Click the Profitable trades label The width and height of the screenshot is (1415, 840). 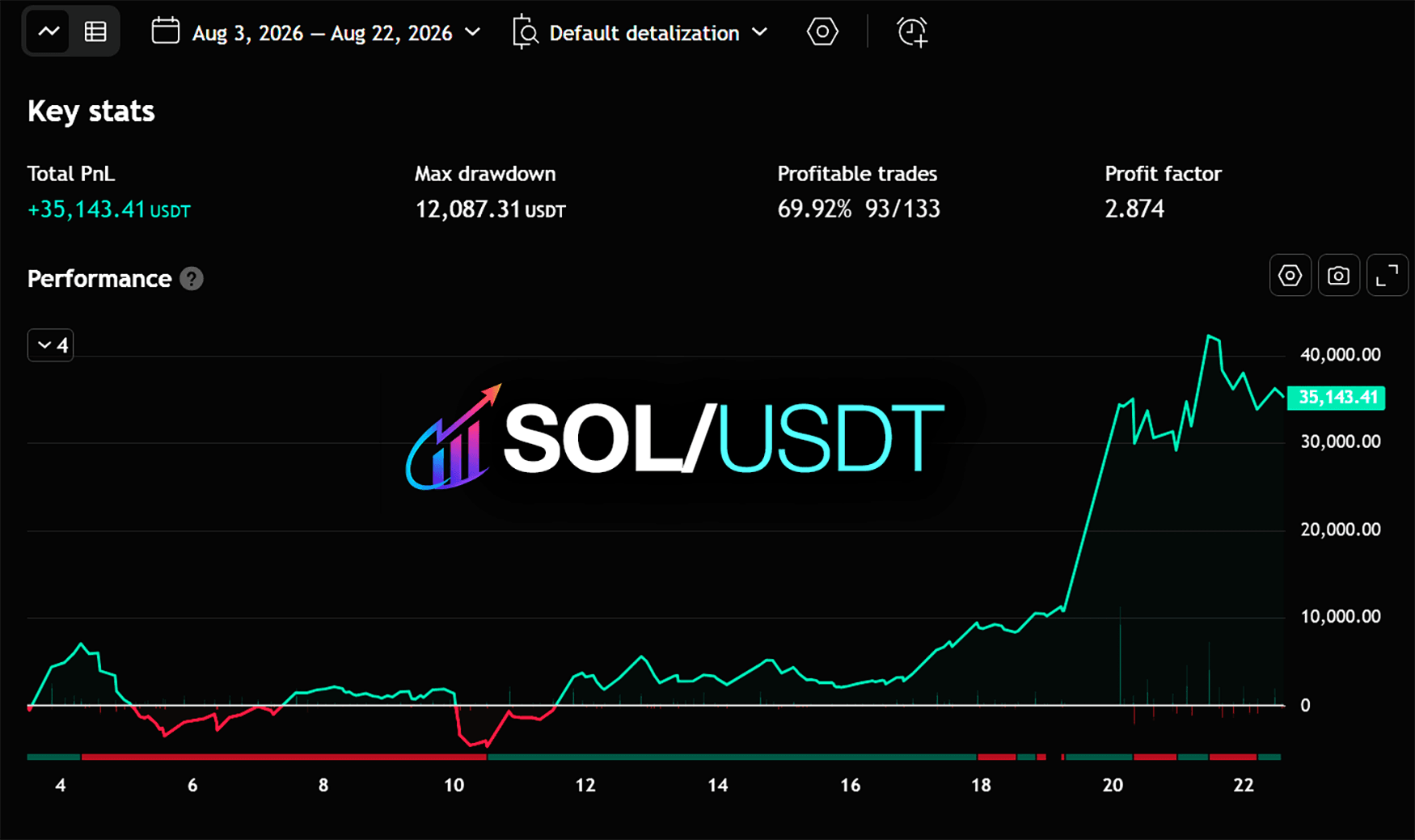857,174
